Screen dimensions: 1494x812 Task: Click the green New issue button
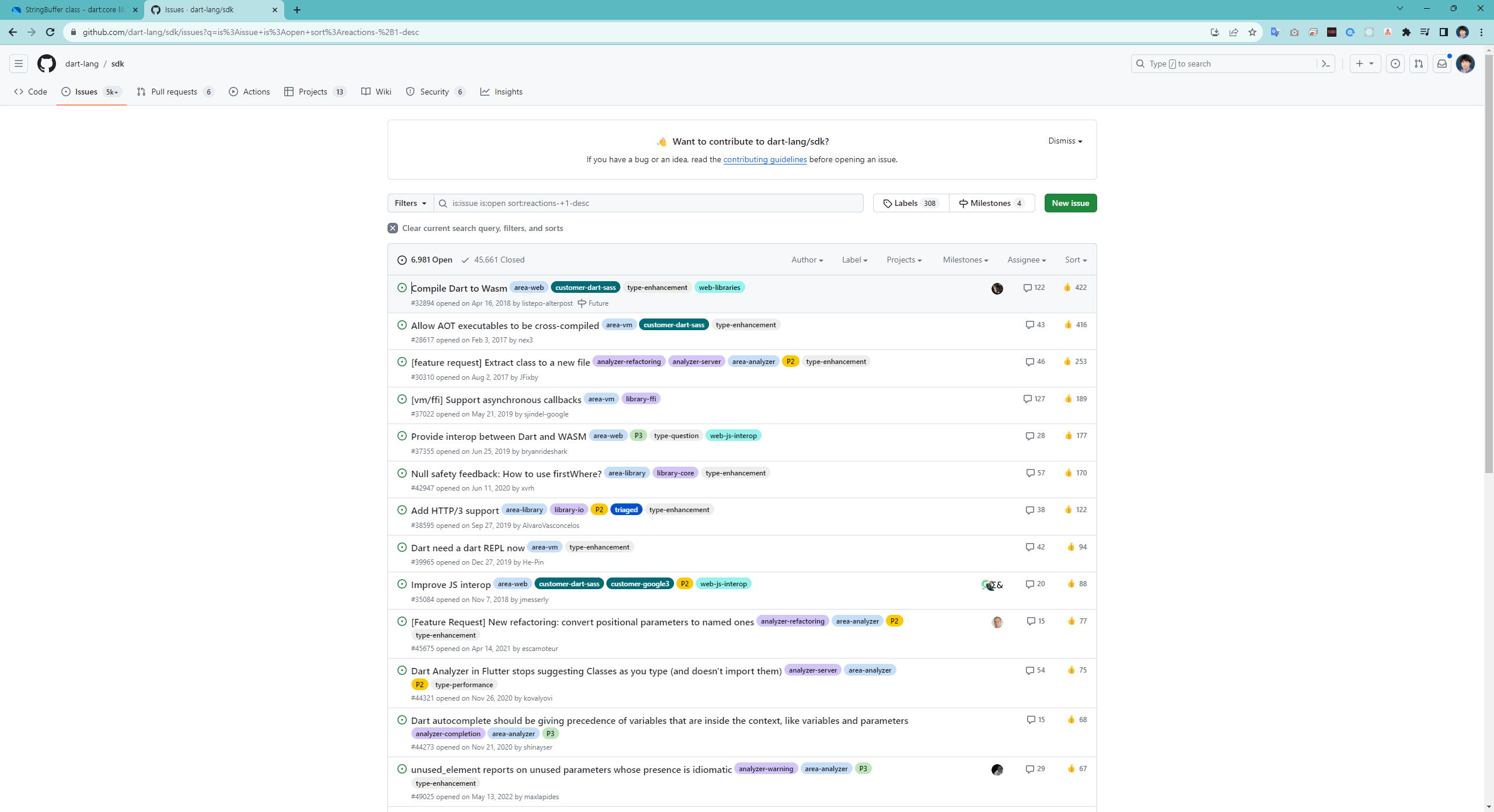(1070, 203)
